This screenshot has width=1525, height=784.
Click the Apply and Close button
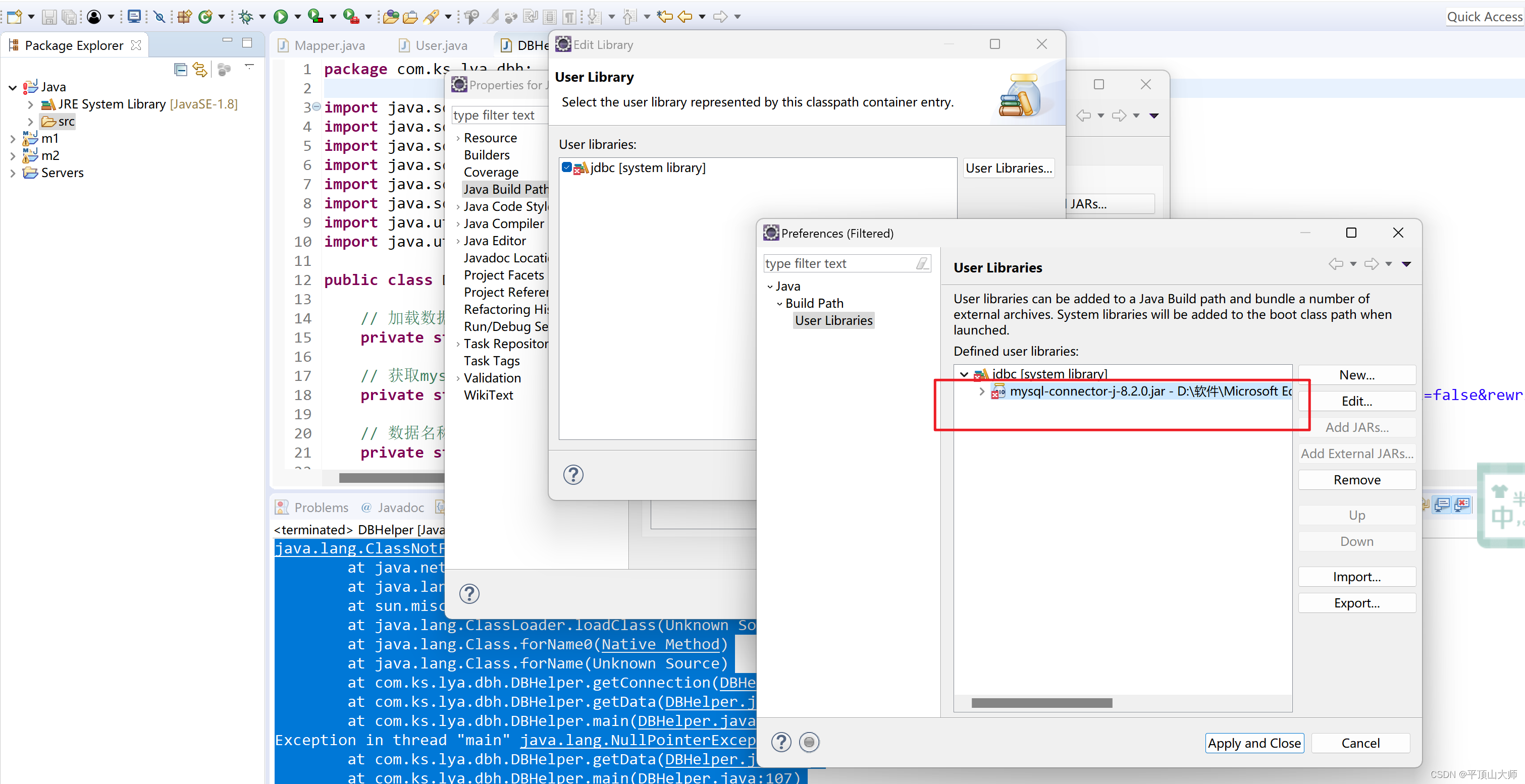coord(1254,743)
